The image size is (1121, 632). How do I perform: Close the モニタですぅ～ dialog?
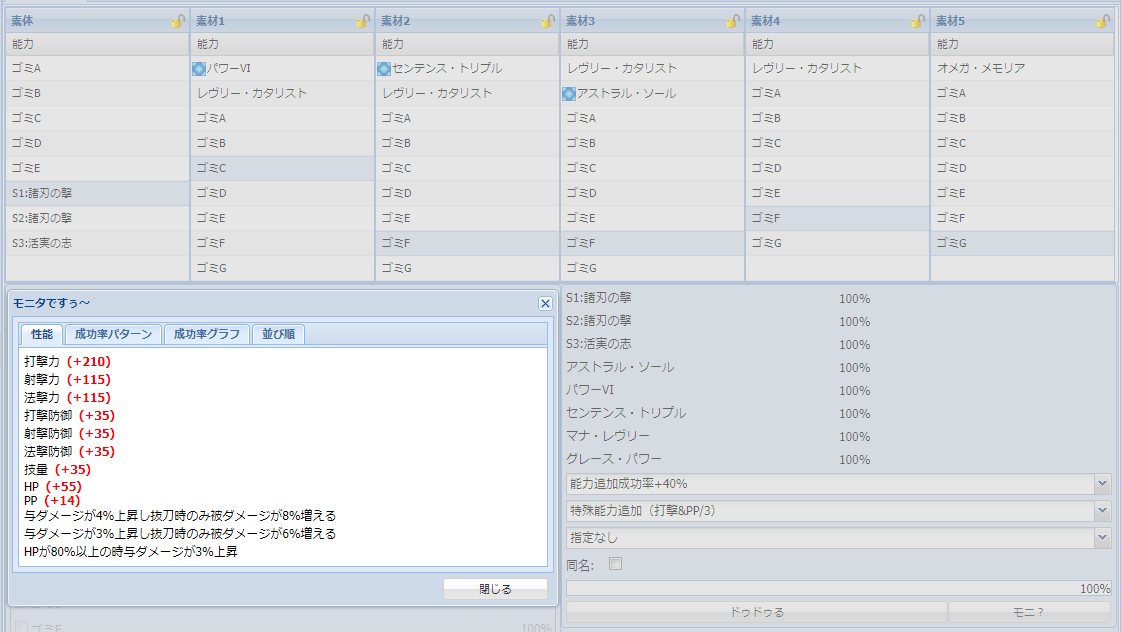(x=545, y=303)
